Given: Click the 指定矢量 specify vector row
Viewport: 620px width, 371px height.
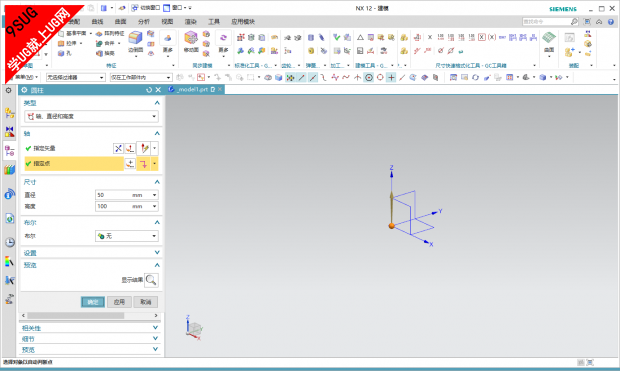Looking at the screenshot, I should [x=68, y=148].
